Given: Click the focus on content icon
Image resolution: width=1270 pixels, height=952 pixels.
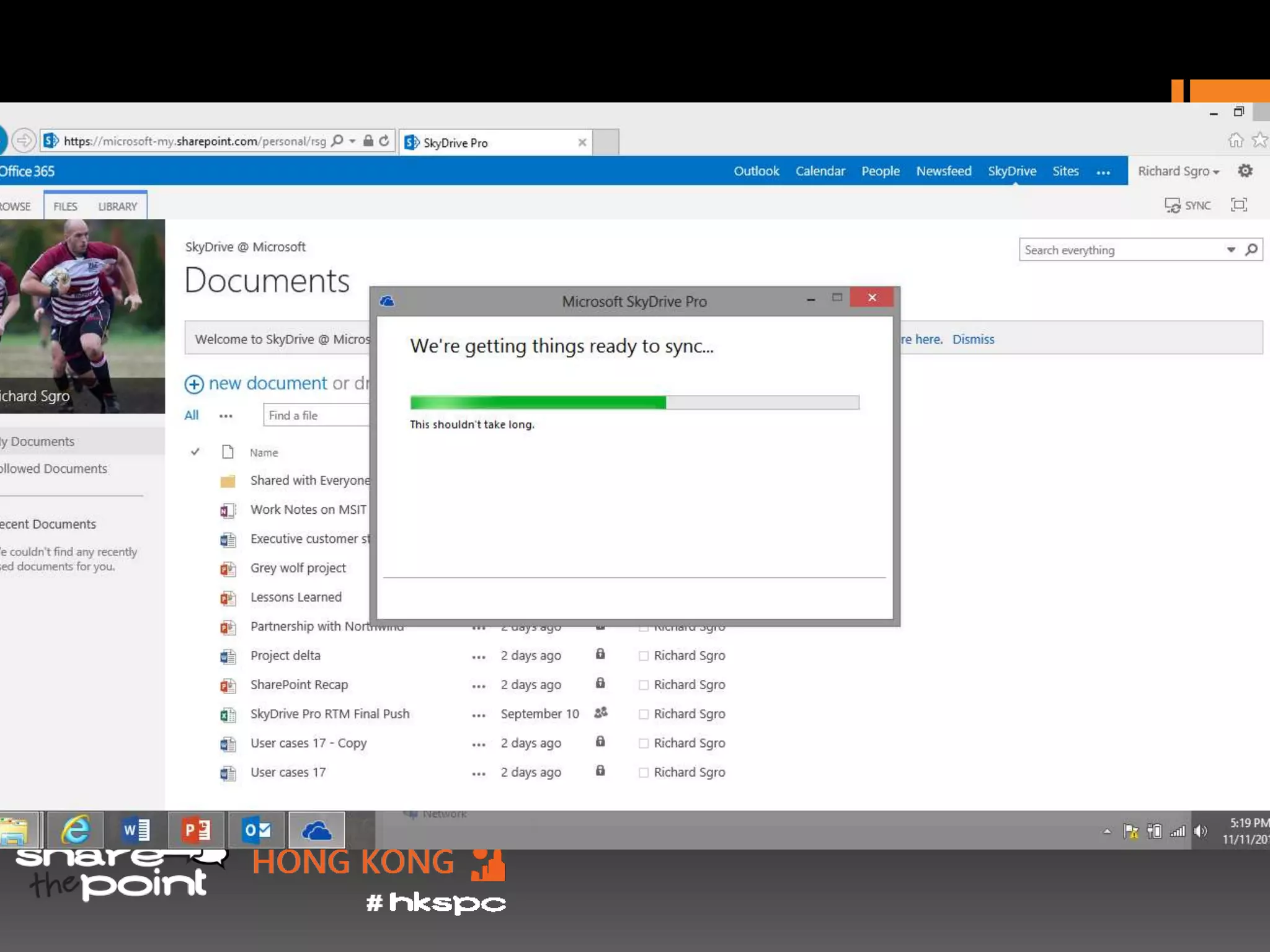Looking at the screenshot, I should pyautogui.click(x=1238, y=205).
